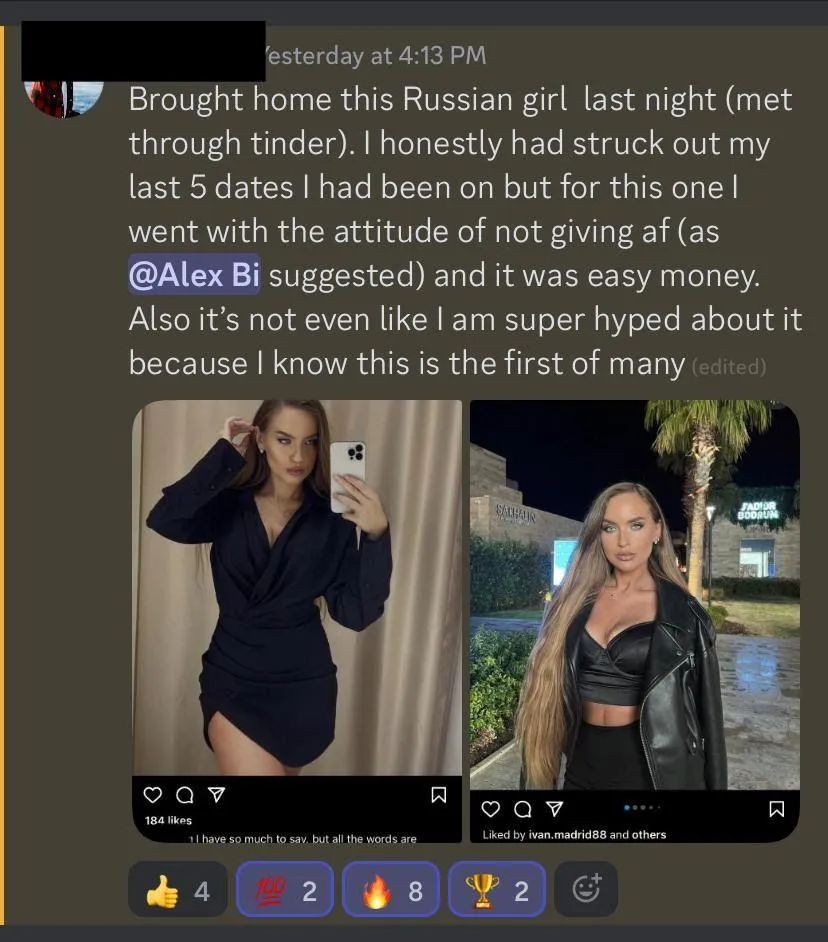Click the comment icon under the right photo

[523, 809]
